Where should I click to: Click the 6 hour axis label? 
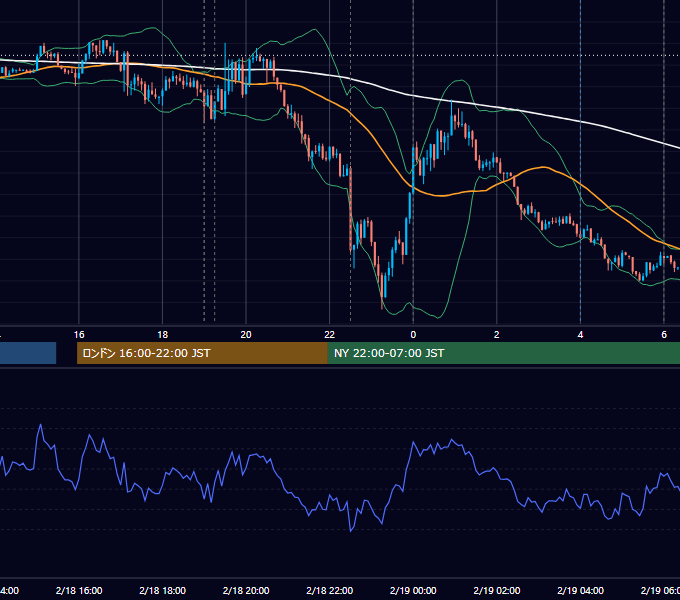(x=664, y=335)
